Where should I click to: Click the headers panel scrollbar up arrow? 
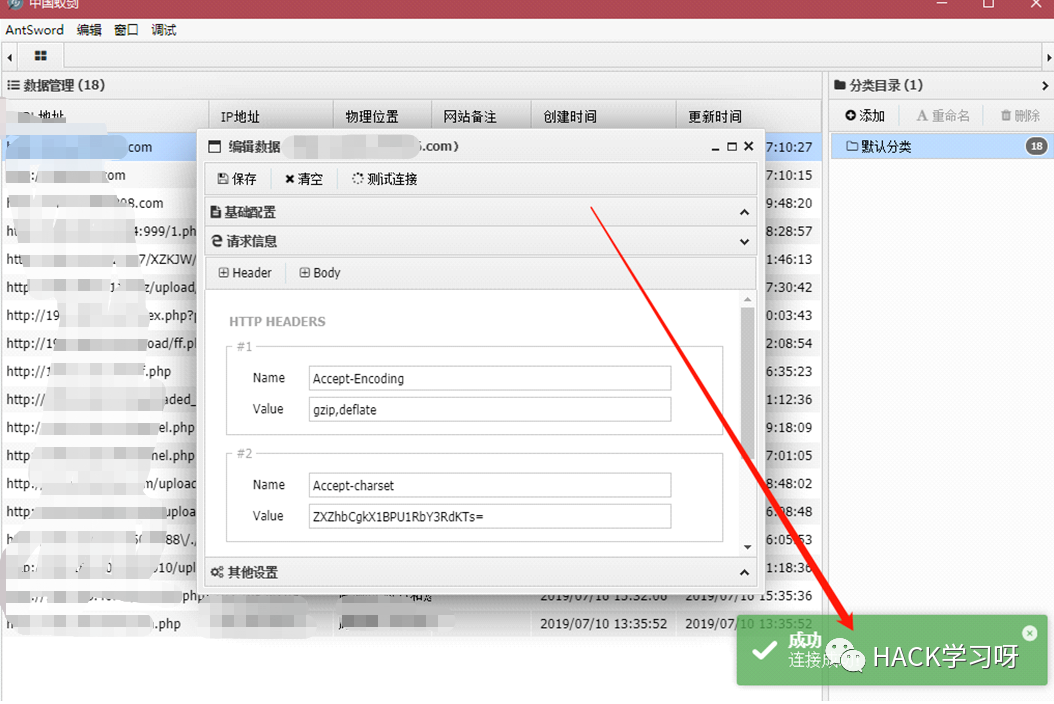[747, 299]
